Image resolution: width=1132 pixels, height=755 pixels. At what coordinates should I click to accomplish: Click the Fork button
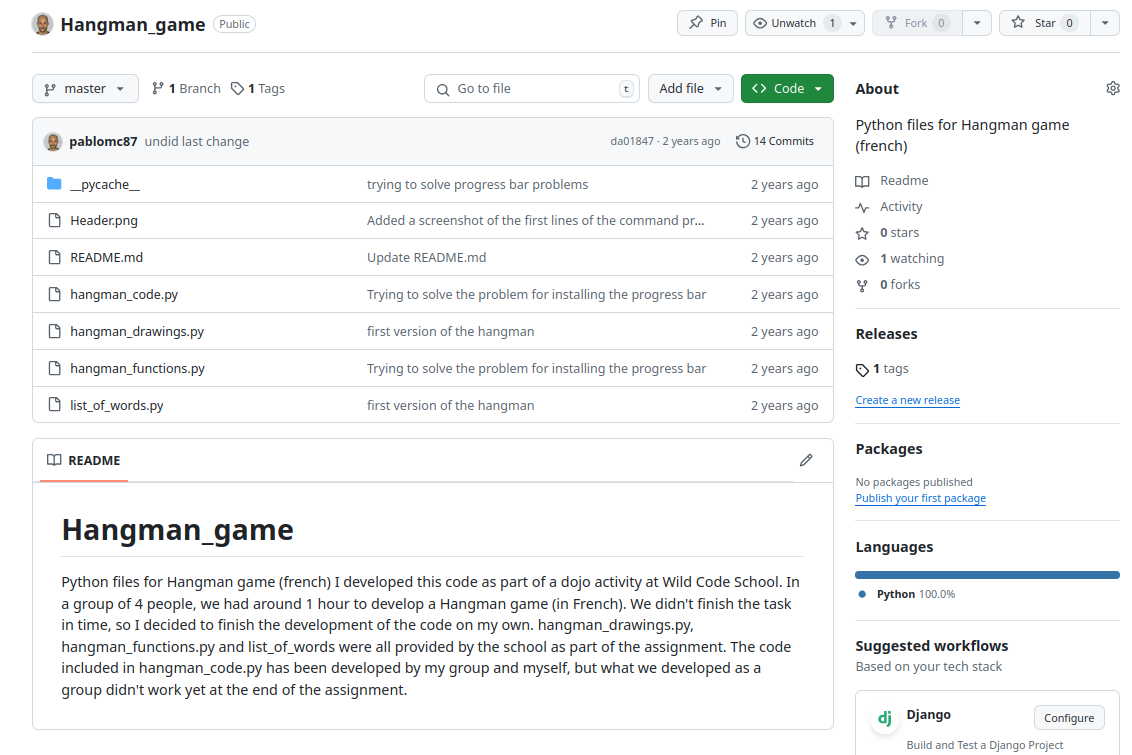pos(917,23)
